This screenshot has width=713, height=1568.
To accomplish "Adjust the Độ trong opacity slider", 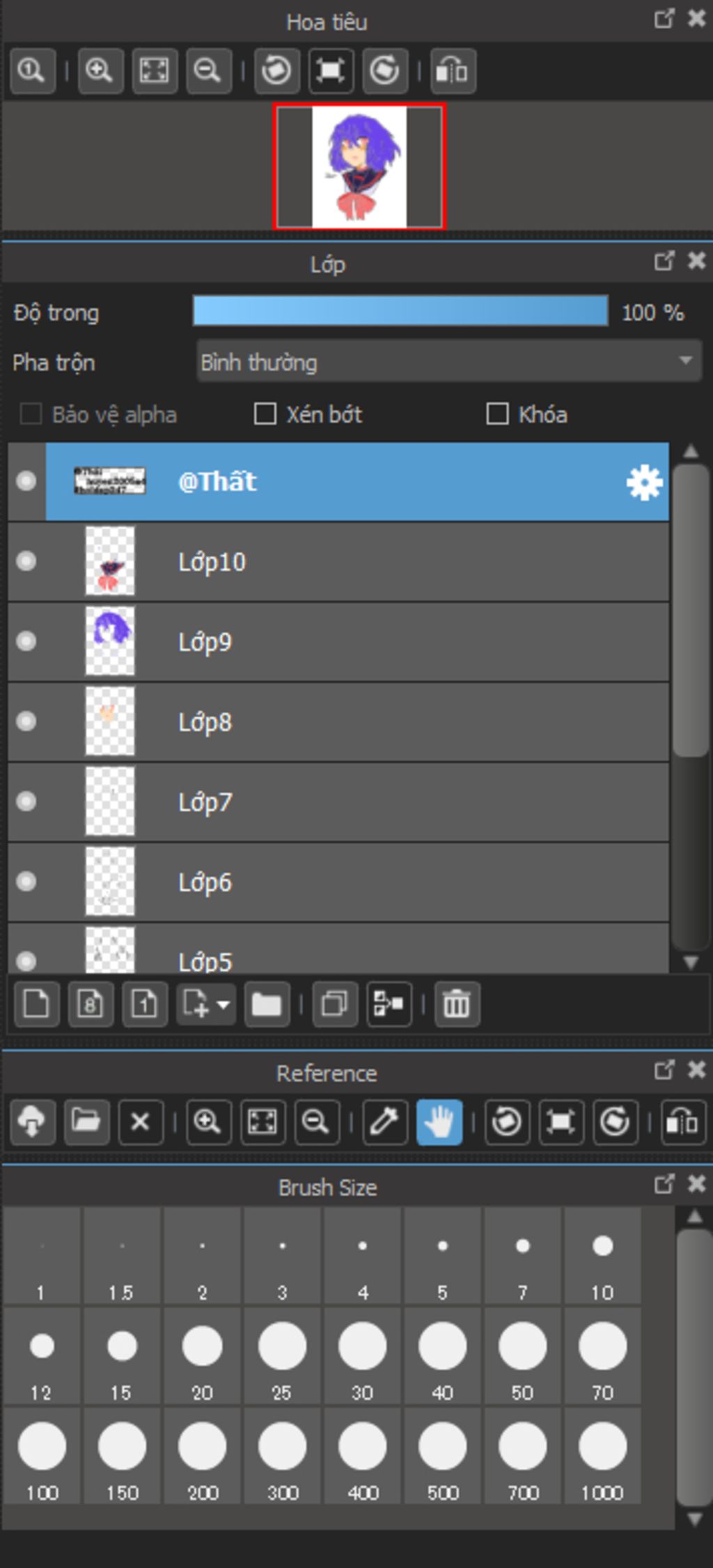I will (x=400, y=311).
